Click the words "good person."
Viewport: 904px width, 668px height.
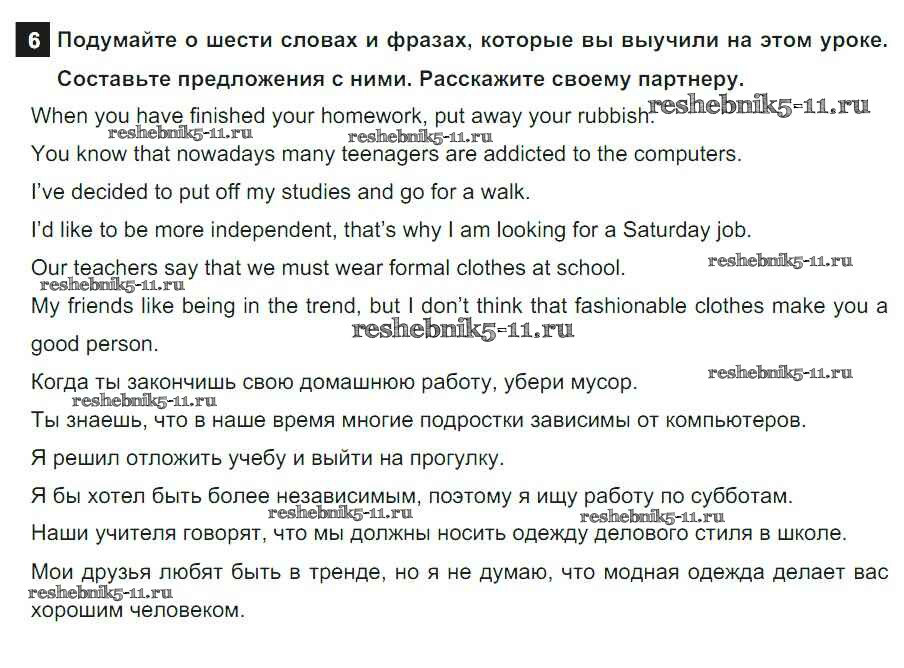95,344
